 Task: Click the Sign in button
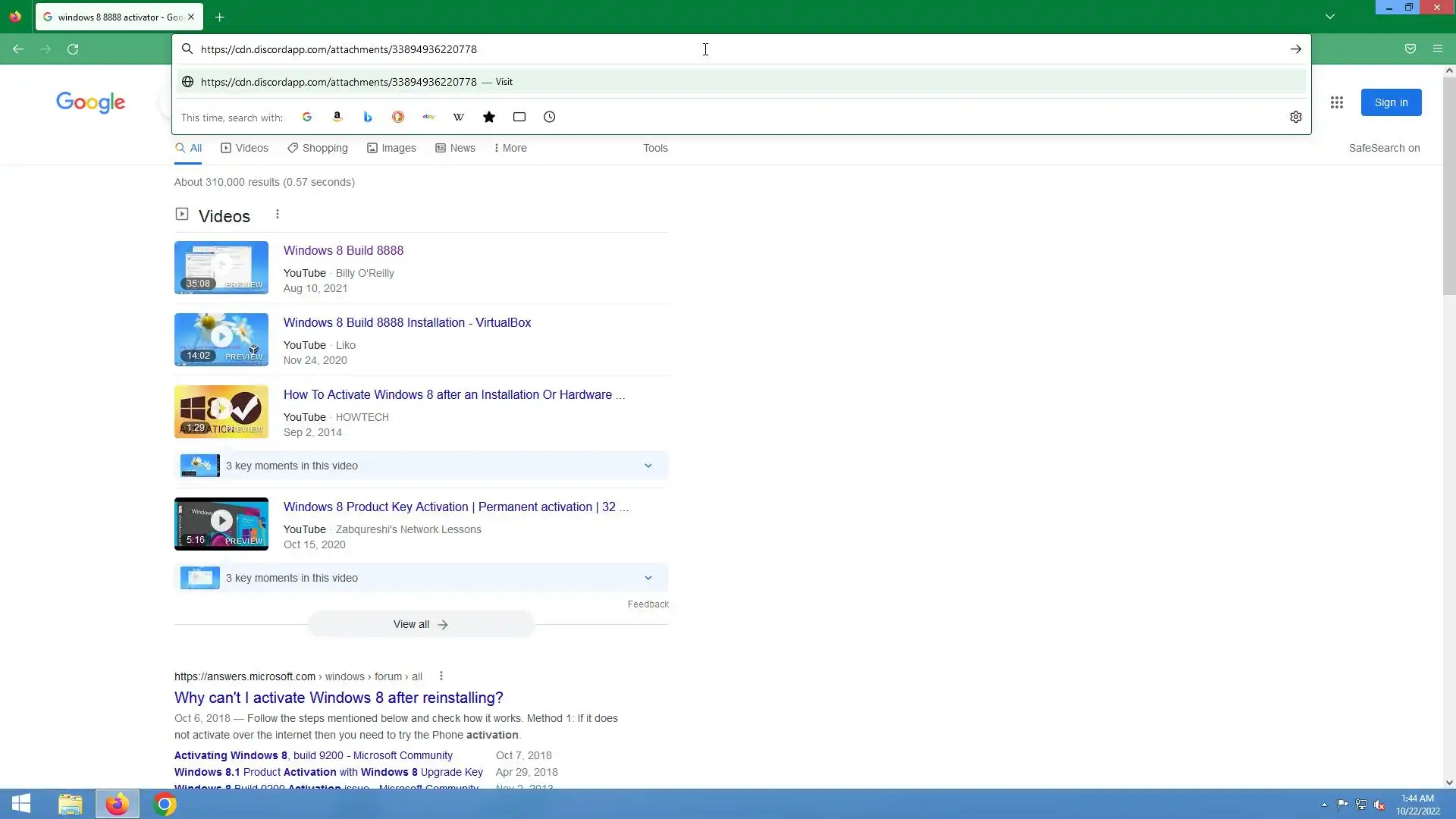pos(1390,102)
